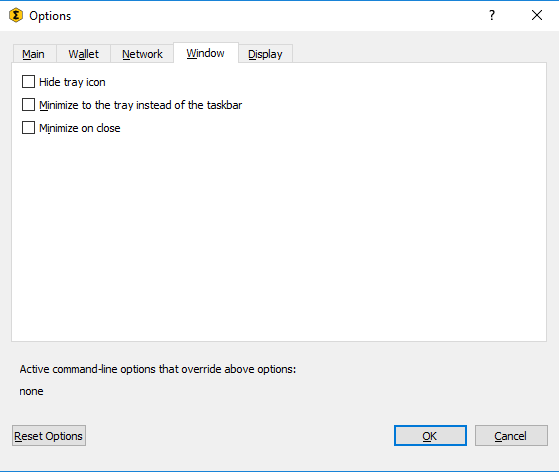Go to the Display tab

click(x=265, y=54)
